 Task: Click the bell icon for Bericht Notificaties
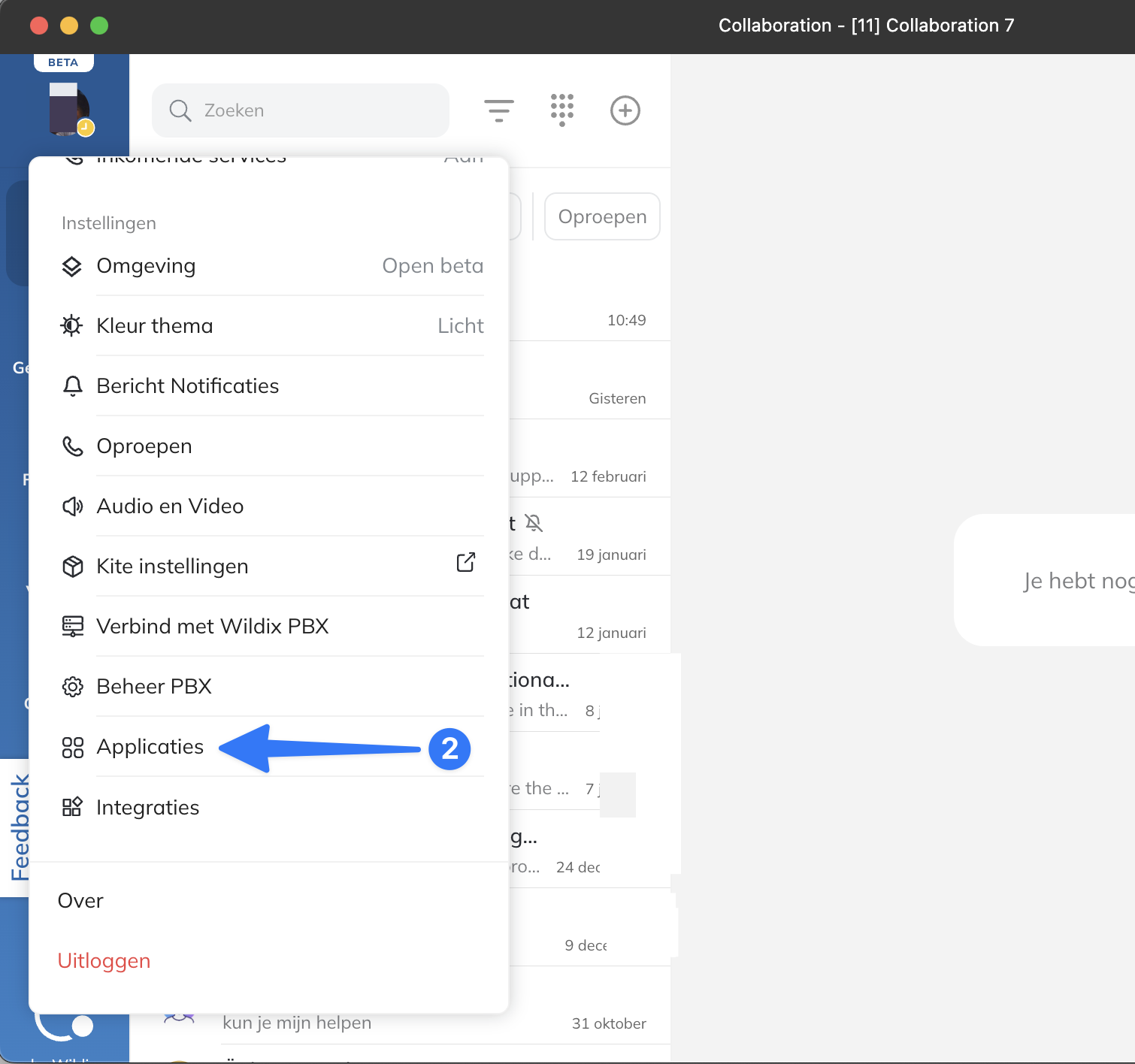pos(72,386)
